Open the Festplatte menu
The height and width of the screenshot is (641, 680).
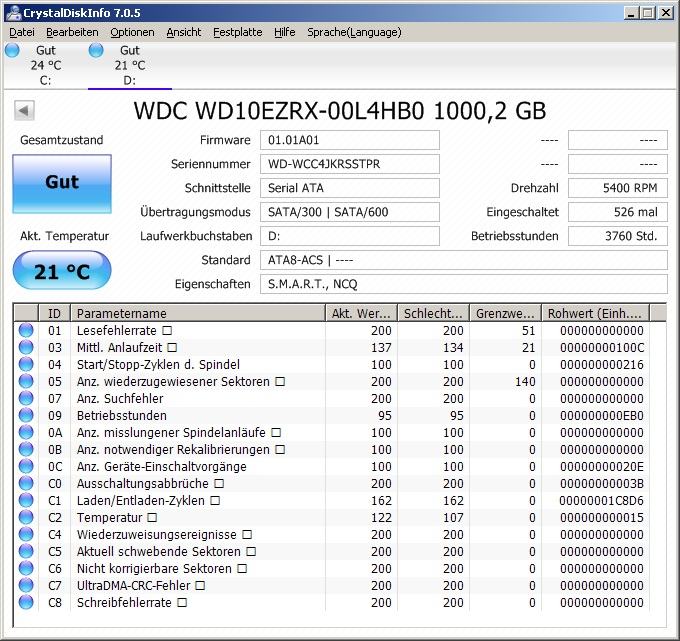pos(238,33)
